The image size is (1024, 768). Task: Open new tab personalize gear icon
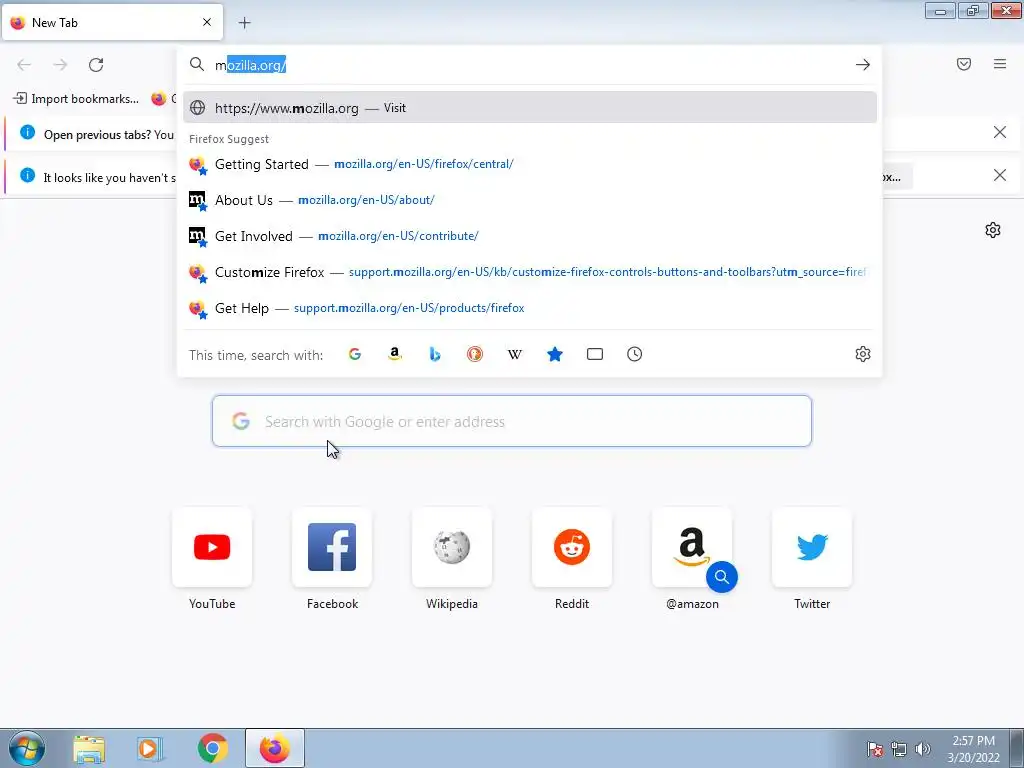coord(993,230)
